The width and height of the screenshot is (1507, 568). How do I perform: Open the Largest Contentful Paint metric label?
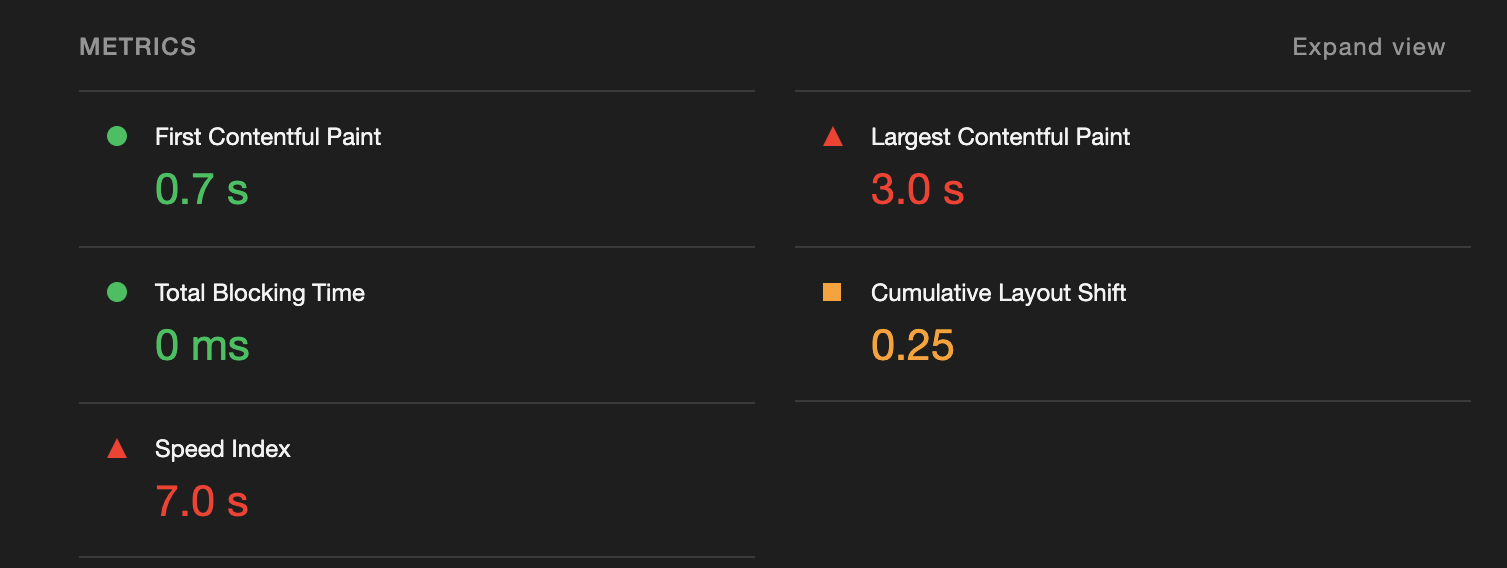click(x=1000, y=137)
